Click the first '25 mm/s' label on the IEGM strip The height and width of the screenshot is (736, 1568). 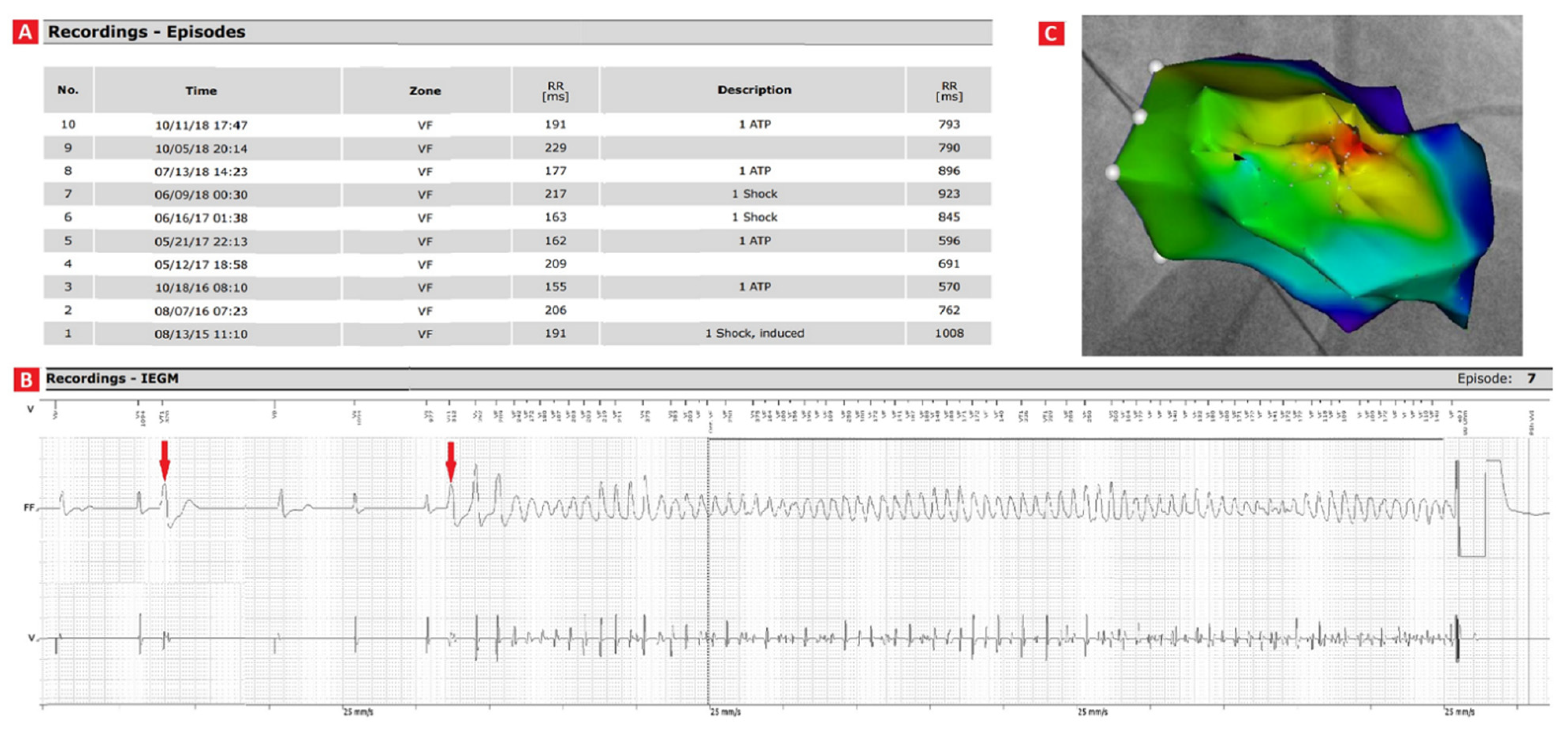coord(358,712)
